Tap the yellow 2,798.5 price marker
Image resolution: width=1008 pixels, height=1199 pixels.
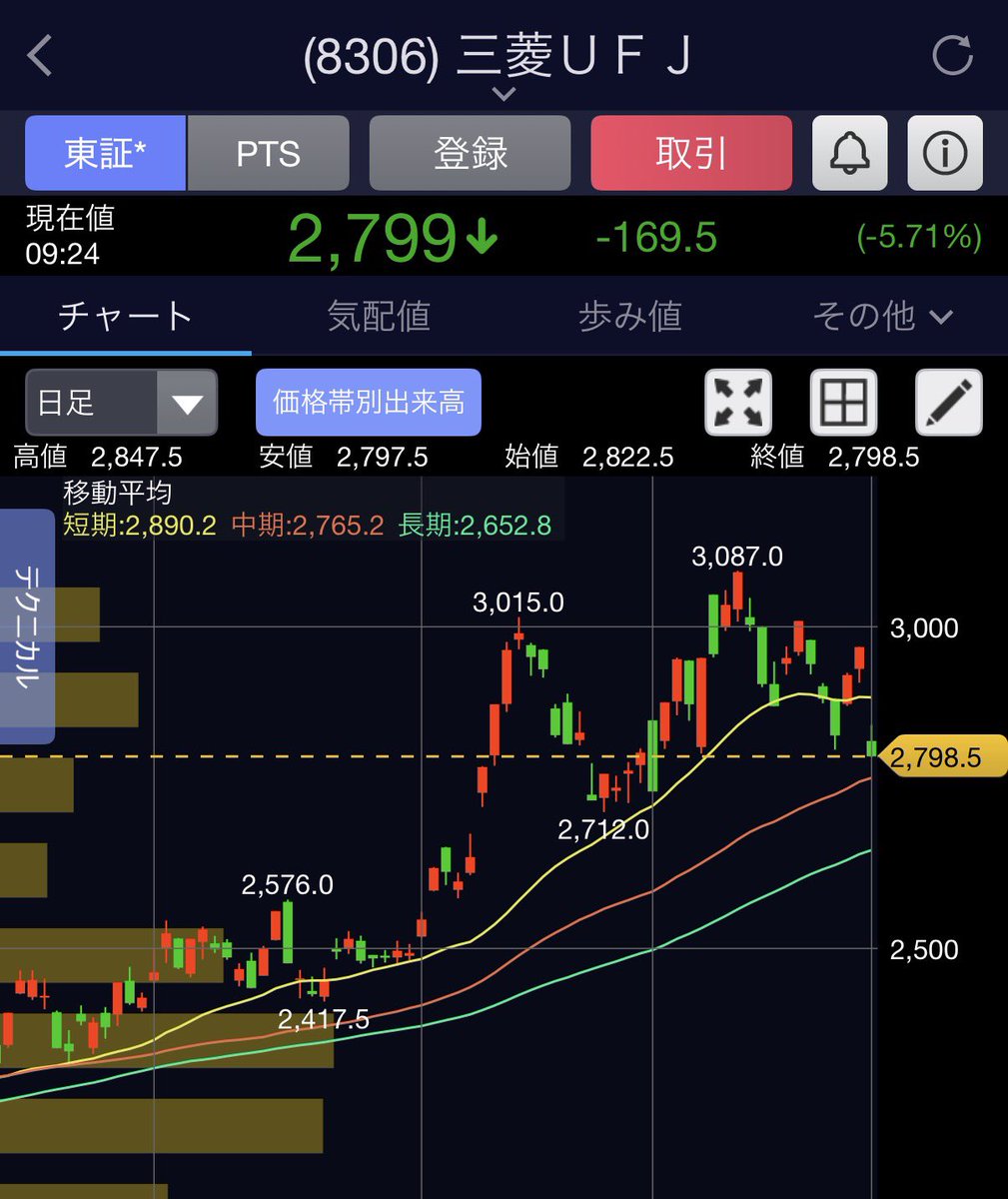point(944,757)
